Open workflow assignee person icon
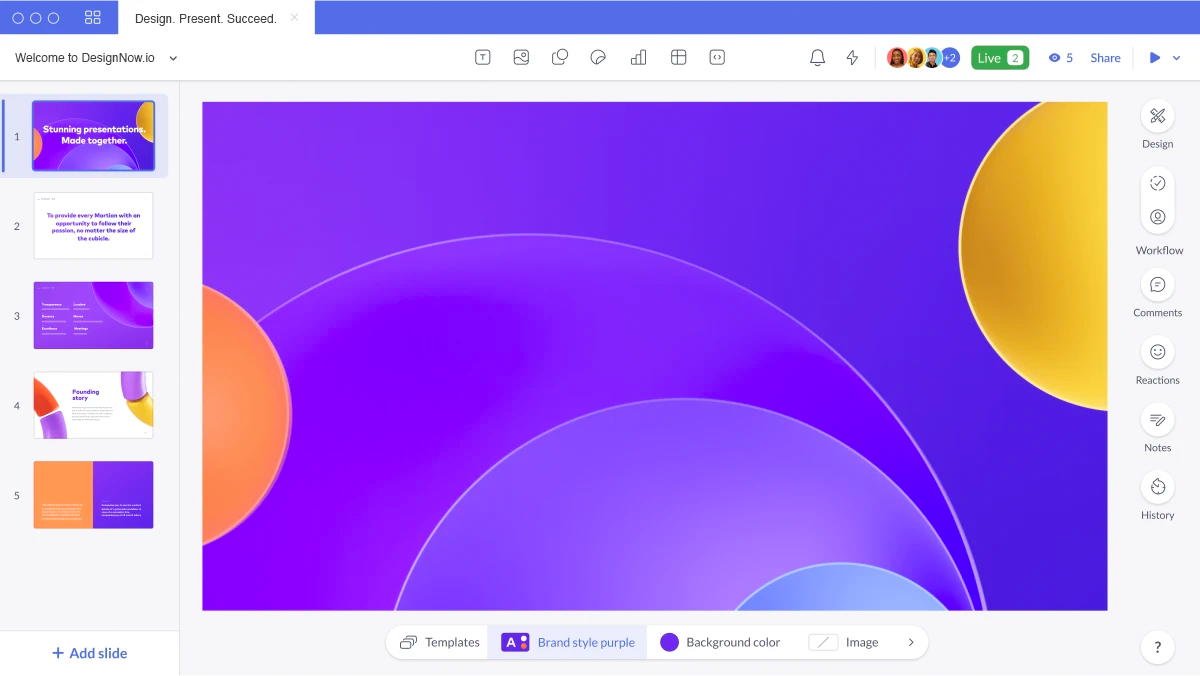The height and width of the screenshot is (676, 1200). [x=1157, y=217]
